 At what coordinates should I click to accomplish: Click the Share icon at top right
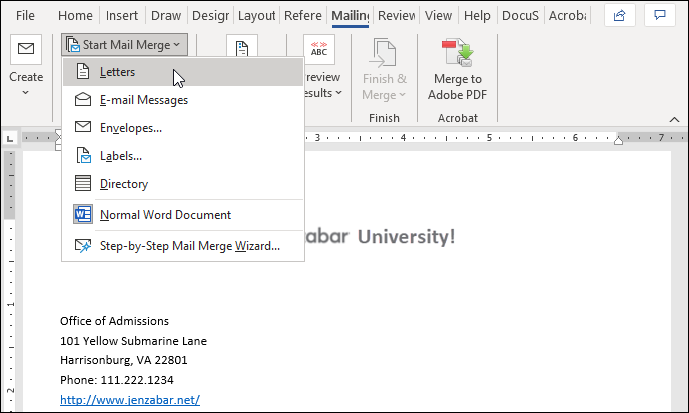pos(620,16)
